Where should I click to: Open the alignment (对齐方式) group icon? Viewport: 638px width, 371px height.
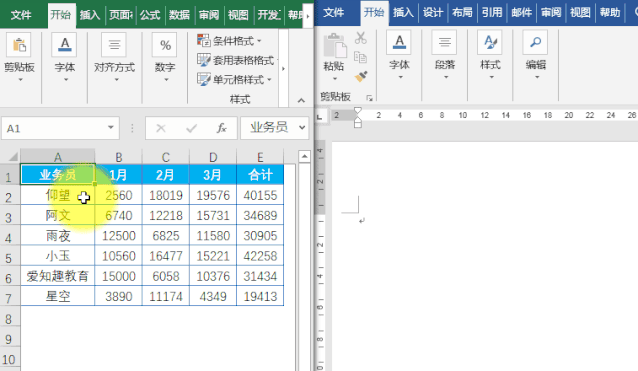coord(114,45)
